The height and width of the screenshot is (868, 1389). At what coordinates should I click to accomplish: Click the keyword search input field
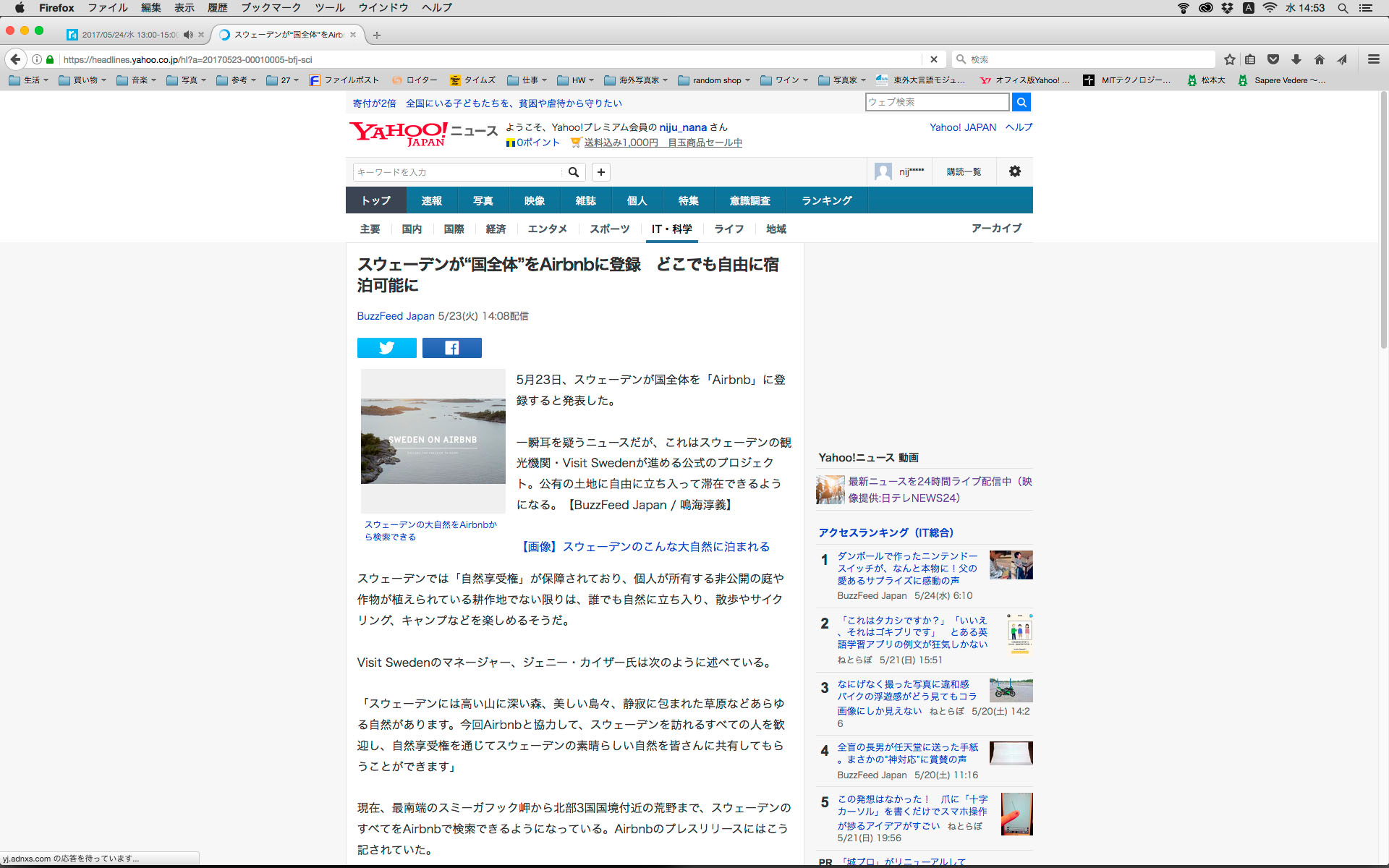457,172
